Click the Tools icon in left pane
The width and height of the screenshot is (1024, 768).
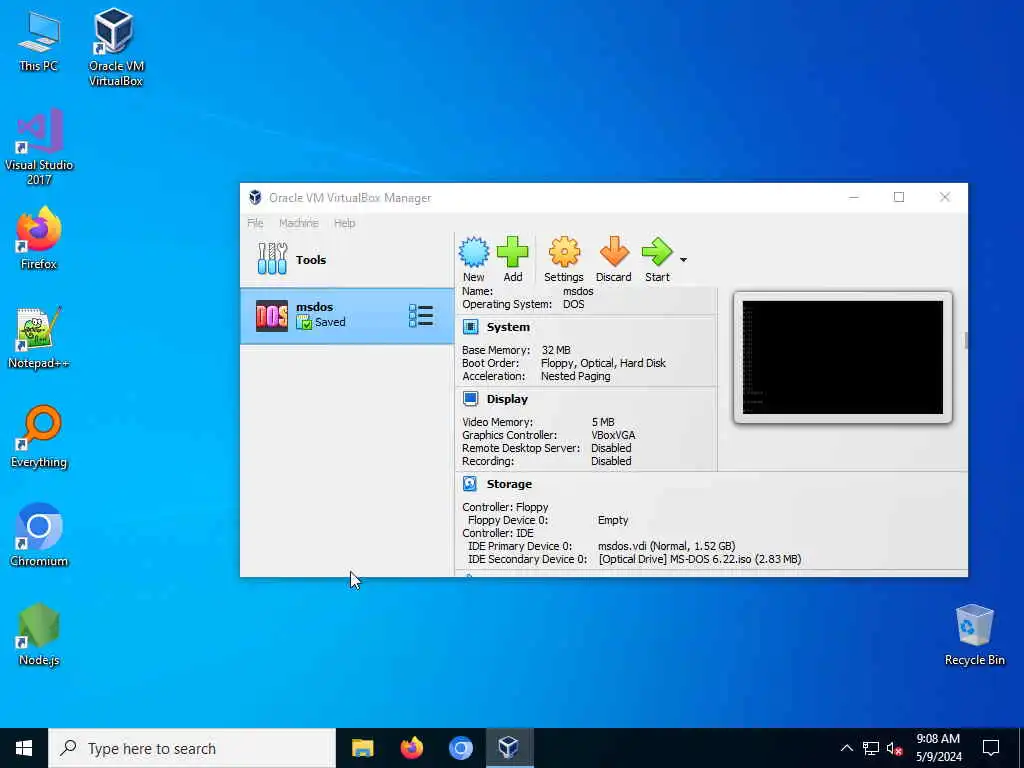pyautogui.click(x=272, y=259)
